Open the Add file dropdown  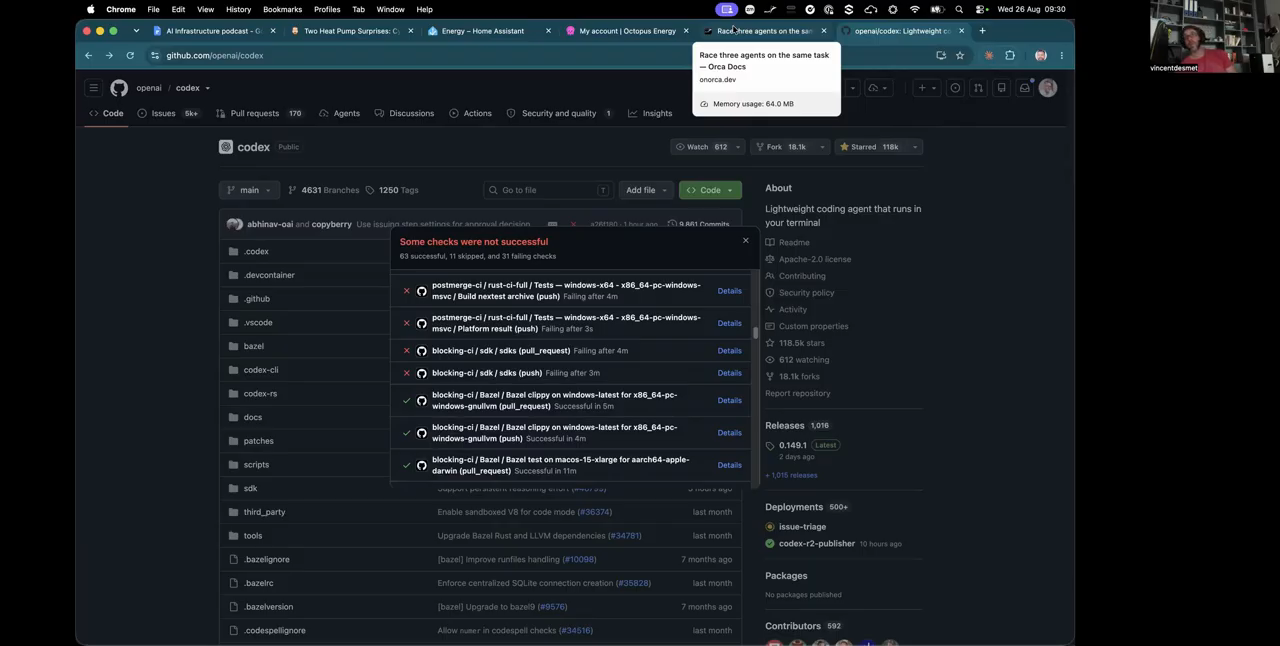646,190
